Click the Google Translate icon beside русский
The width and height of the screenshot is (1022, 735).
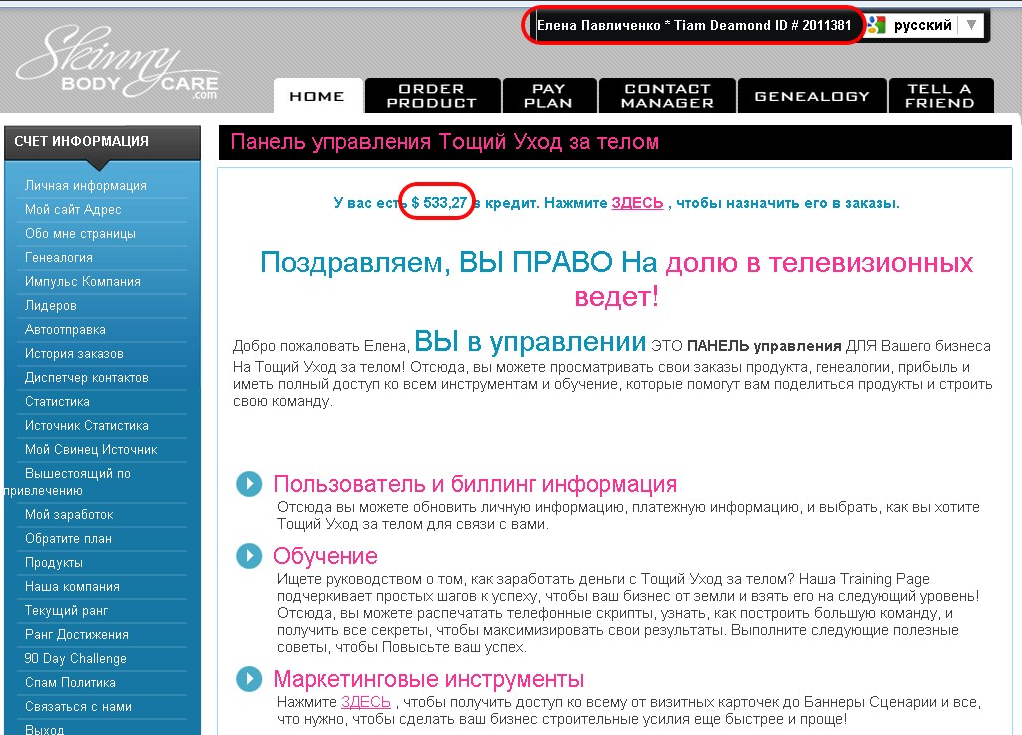[x=877, y=25]
